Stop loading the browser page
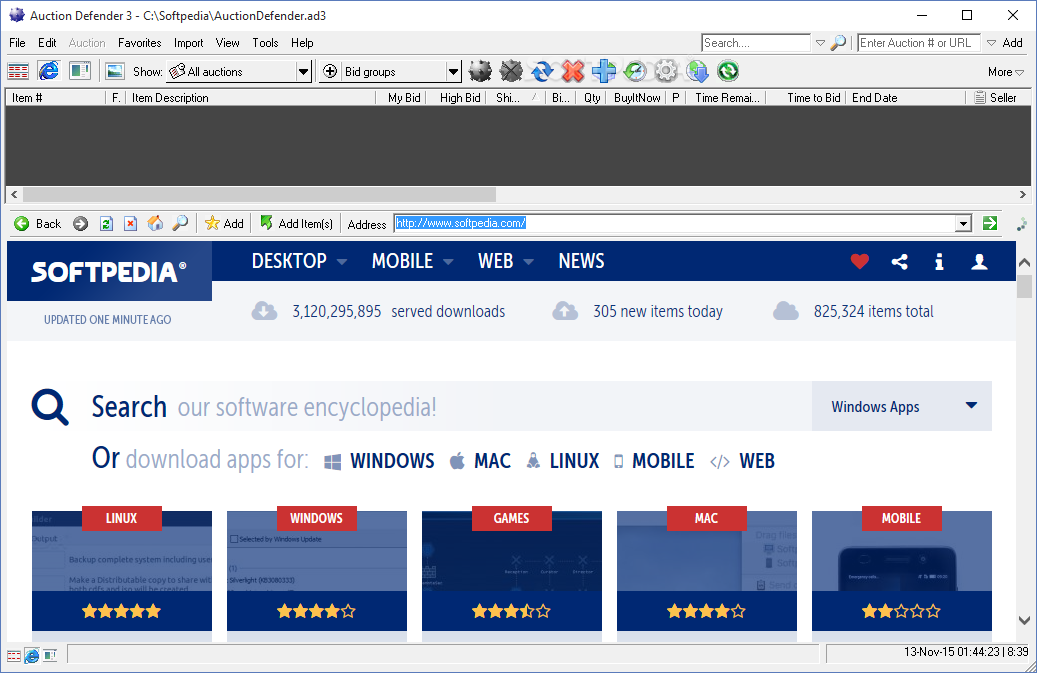Screen dimensions: 1037x673 click(130, 223)
